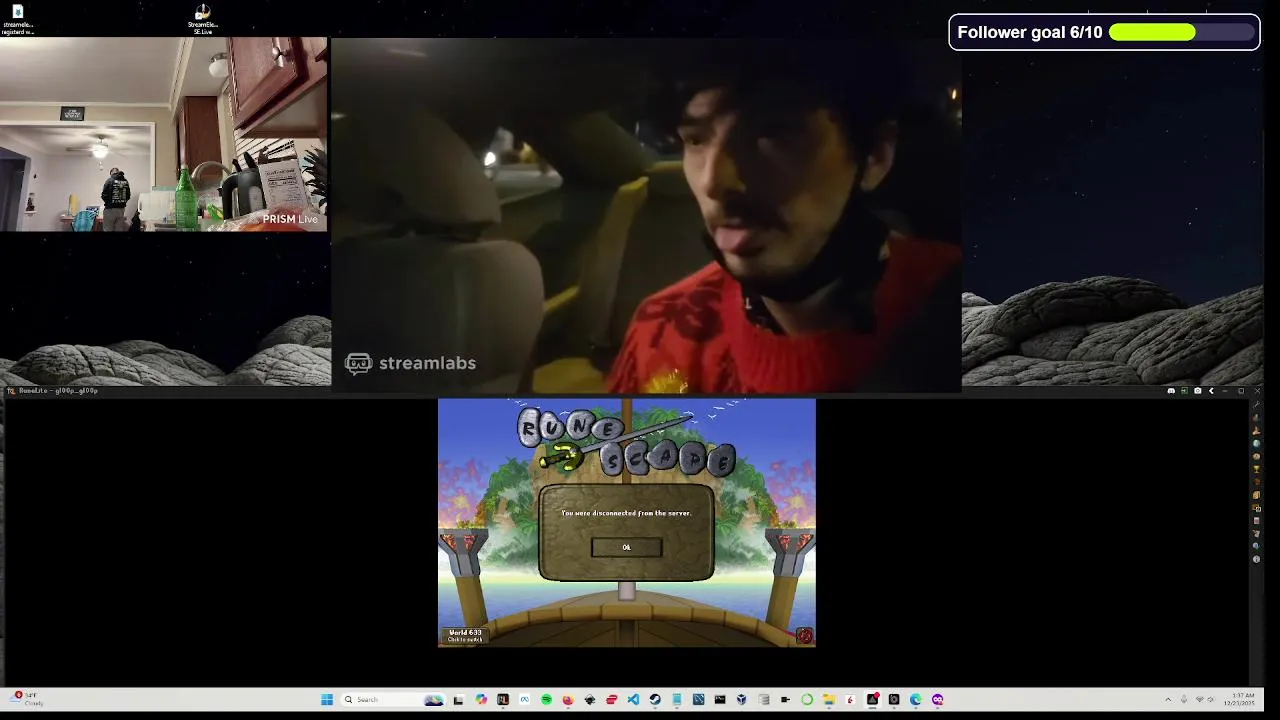Select the StreamElements SE.Live desktop shortcut
Viewport: 1280px width, 720px height.
(202, 19)
